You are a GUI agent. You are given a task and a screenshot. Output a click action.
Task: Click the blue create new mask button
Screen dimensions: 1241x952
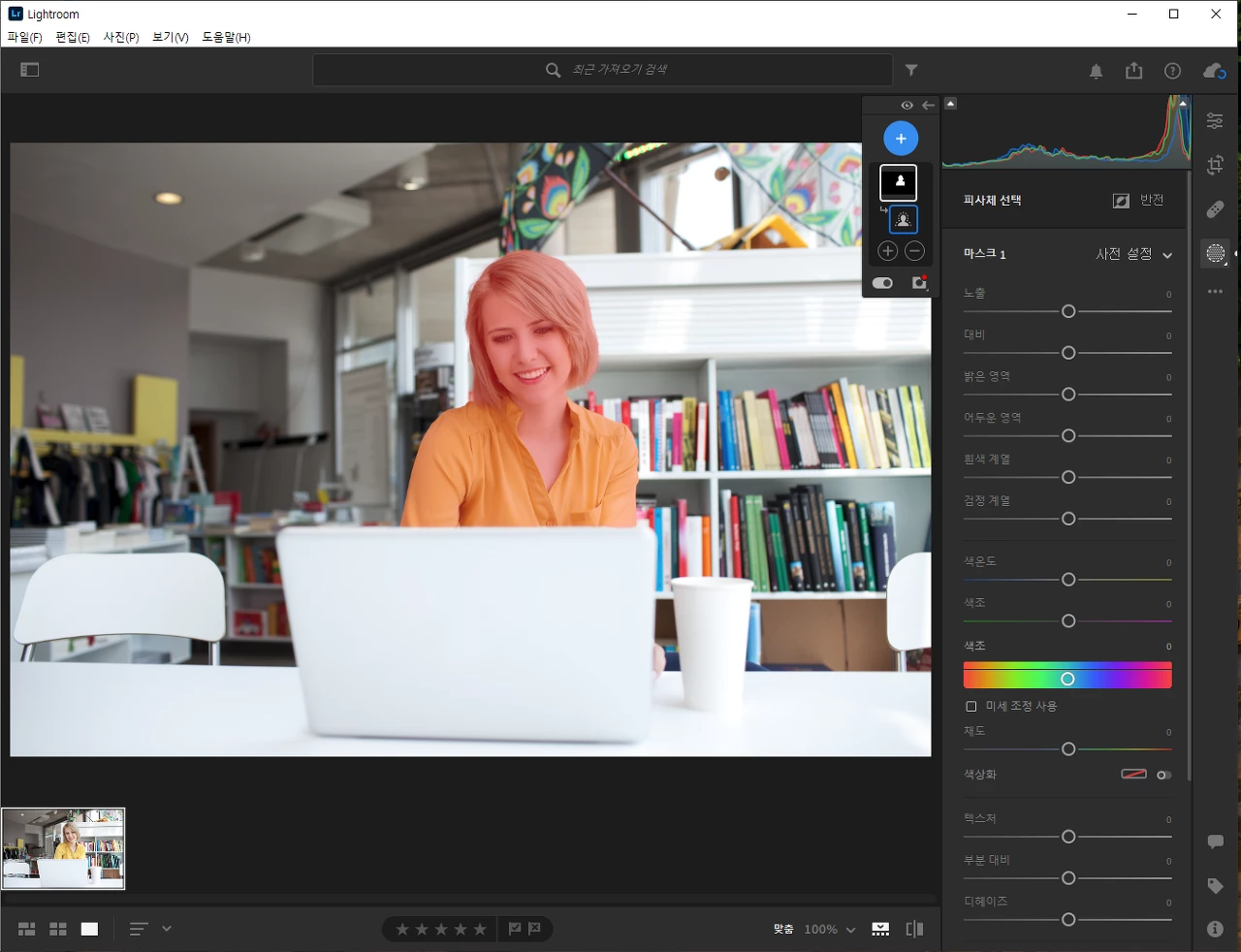coord(901,139)
